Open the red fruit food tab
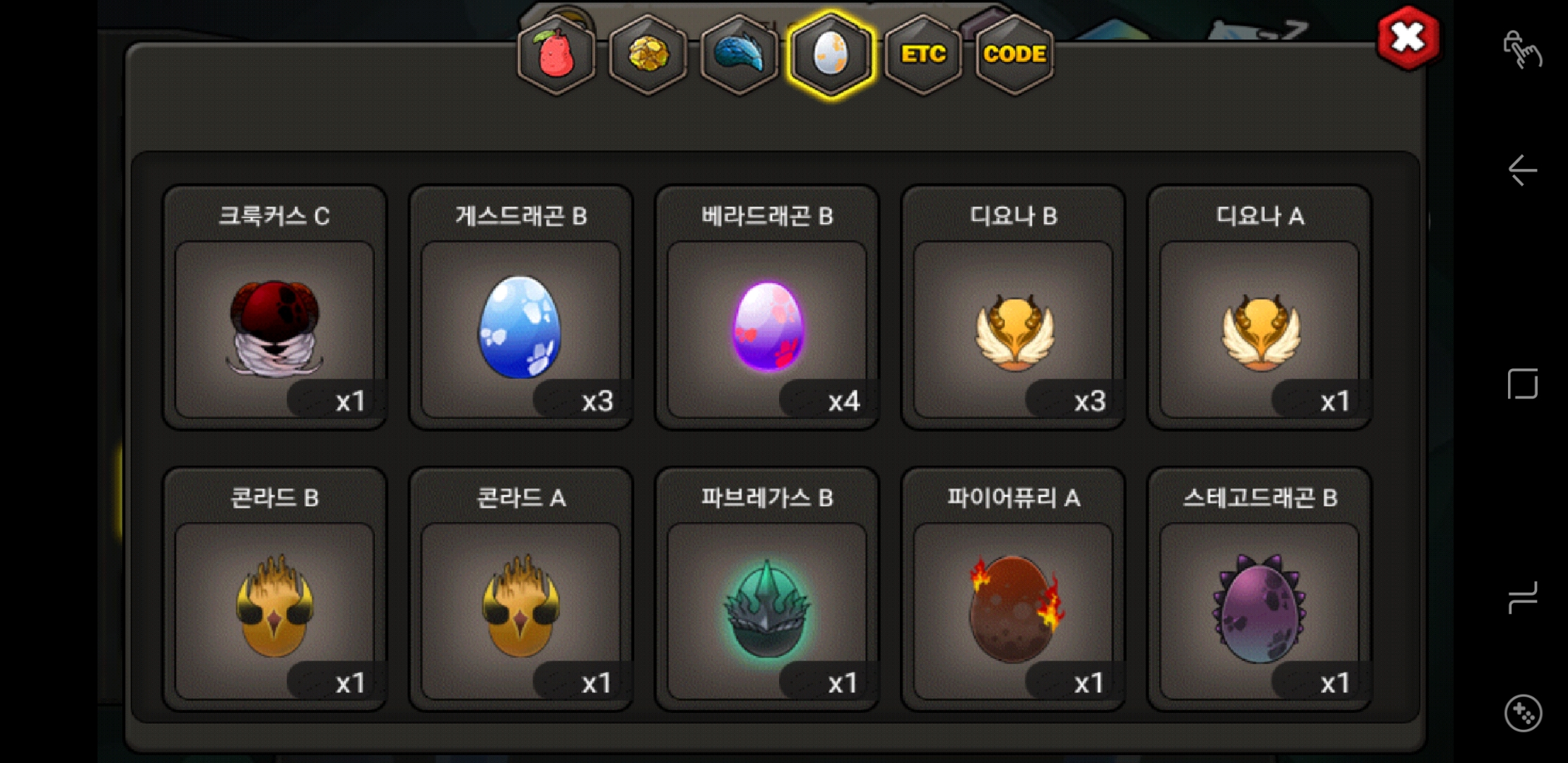The height and width of the screenshot is (763, 1568). (556, 55)
